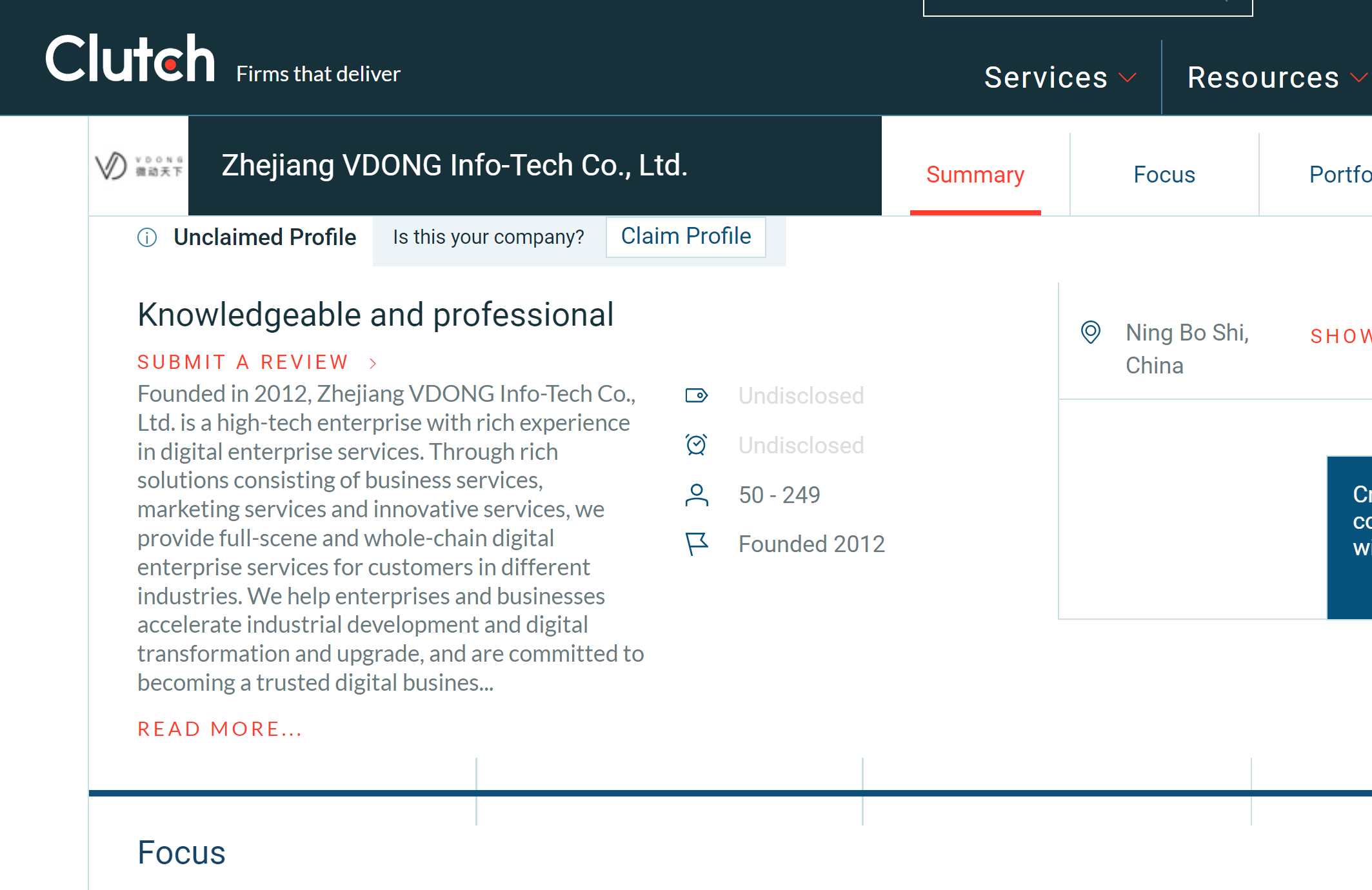Viewport: 1372px width, 890px height.
Task: Click the employees person icon
Action: pos(696,495)
